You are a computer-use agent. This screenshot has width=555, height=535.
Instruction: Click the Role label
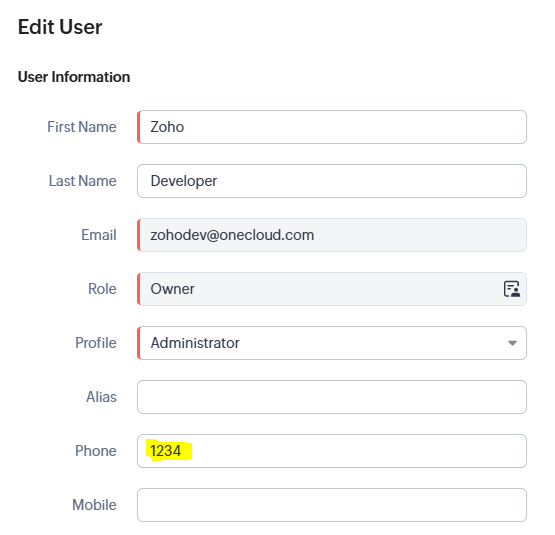click(102, 289)
